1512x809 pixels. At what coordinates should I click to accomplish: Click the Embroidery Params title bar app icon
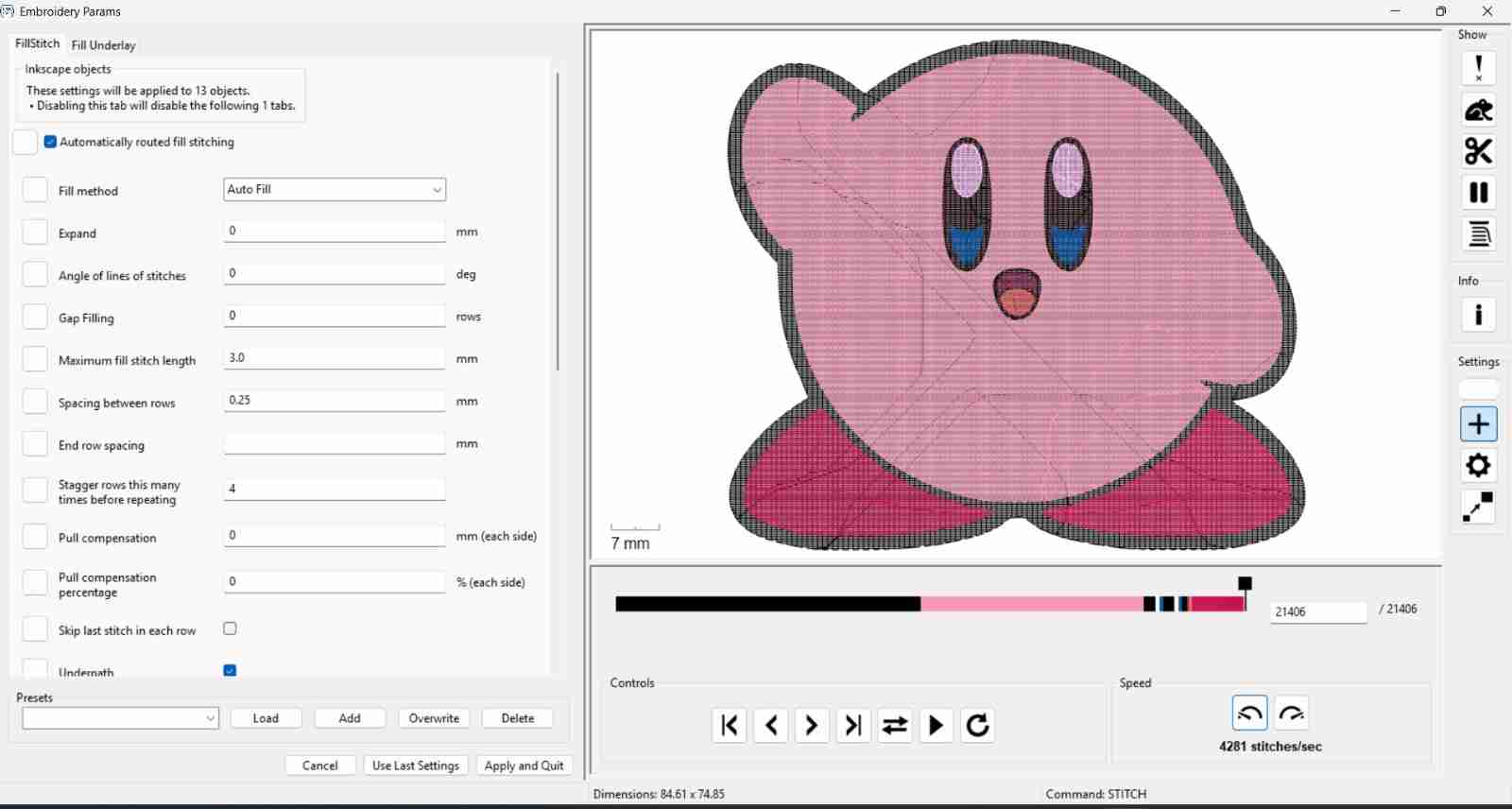coord(7,11)
